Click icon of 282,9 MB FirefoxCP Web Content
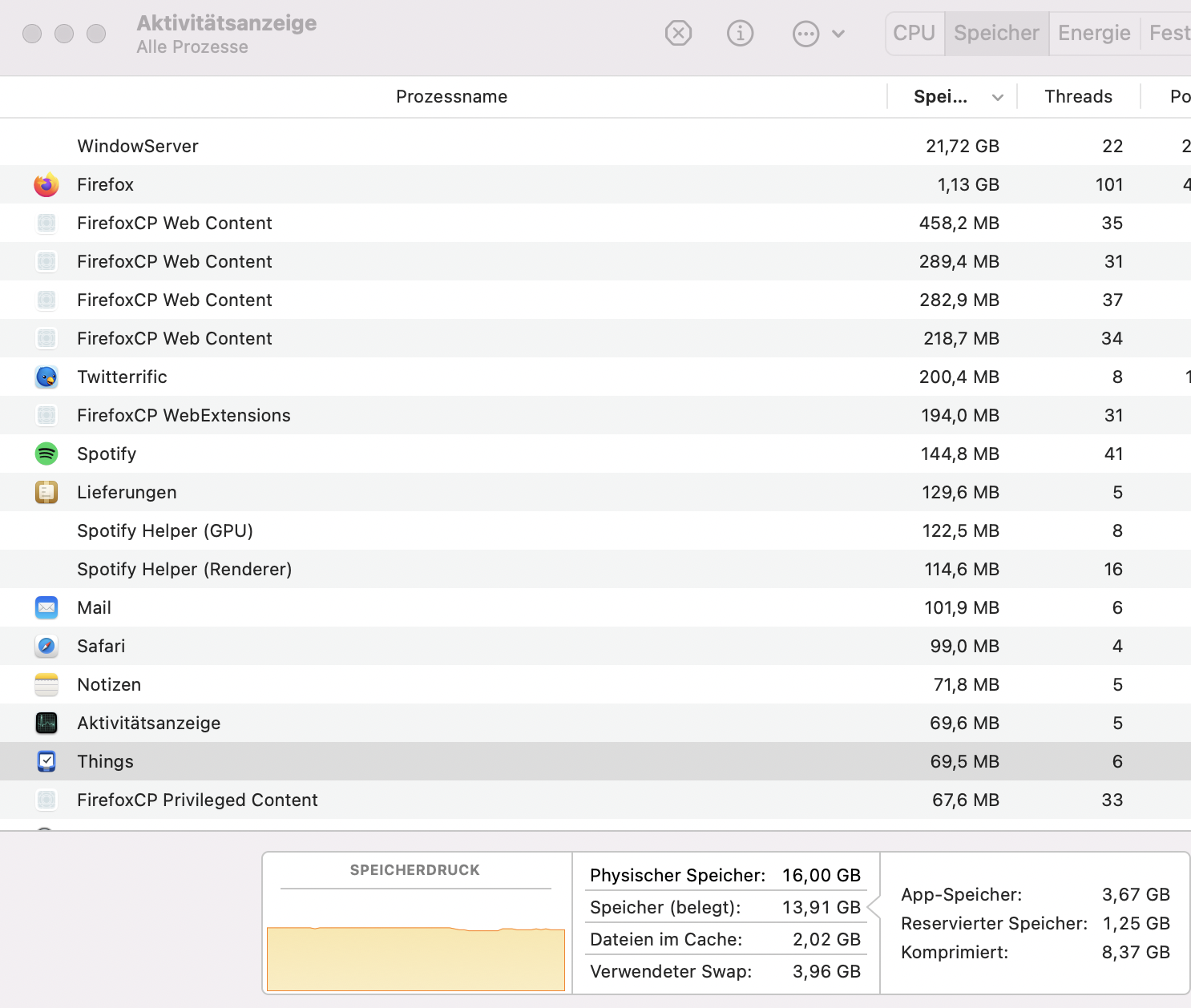 [x=46, y=300]
